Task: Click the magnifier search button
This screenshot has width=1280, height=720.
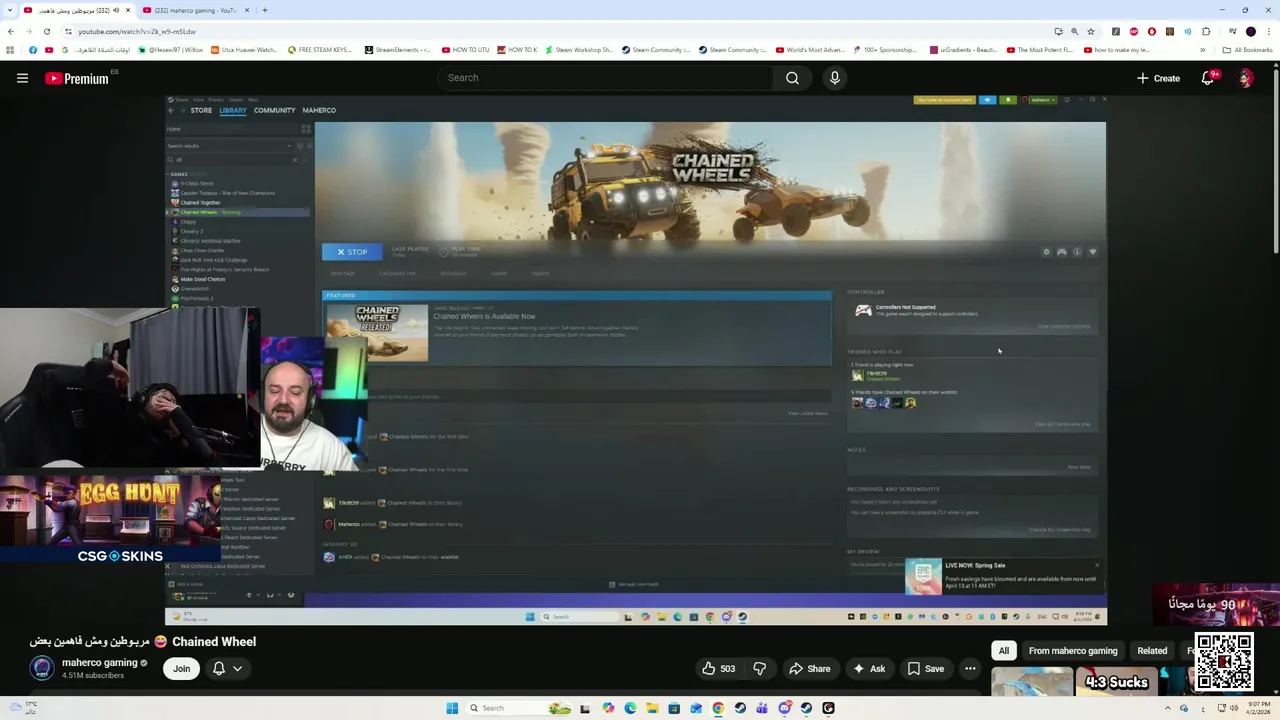Action: point(792,78)
